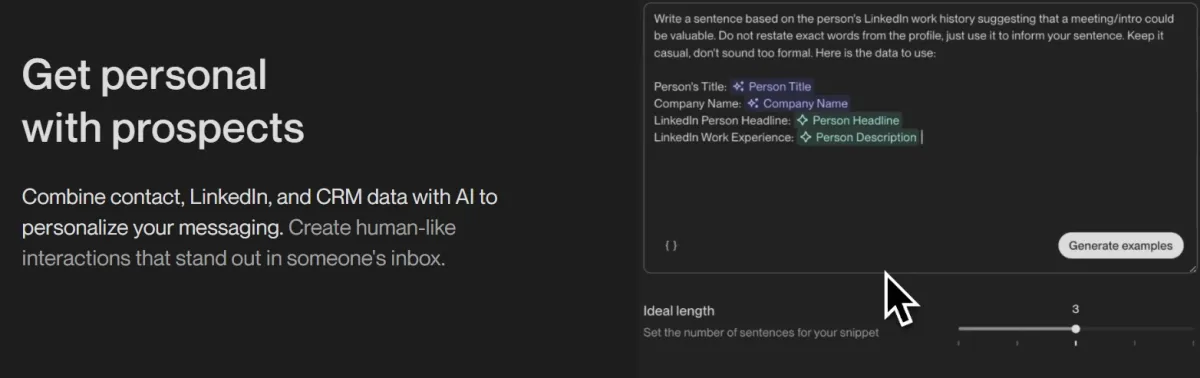Set Ideal length slider to first tick

pos(959,343)
